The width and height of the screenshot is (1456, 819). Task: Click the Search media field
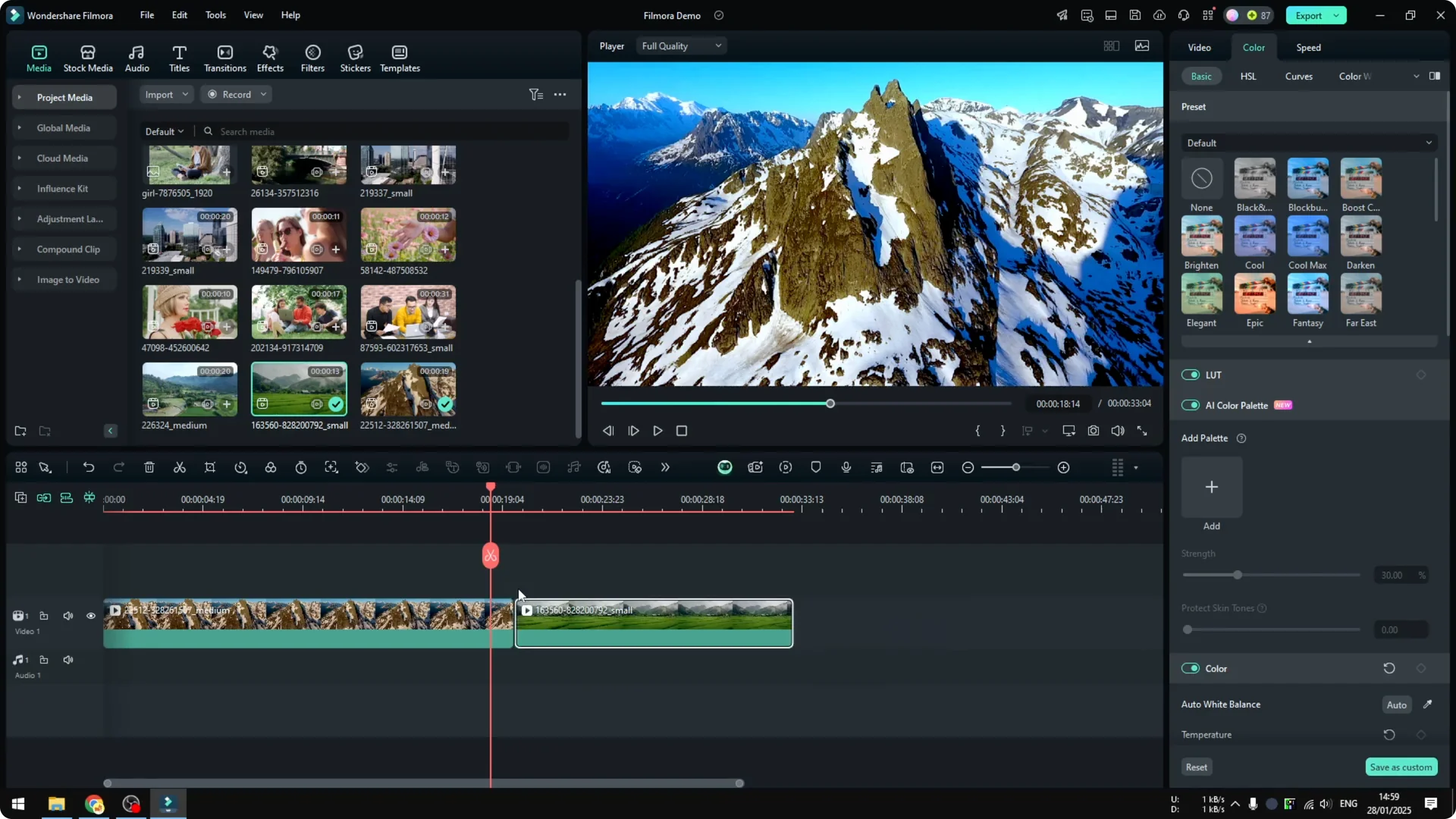coord(385,131)
